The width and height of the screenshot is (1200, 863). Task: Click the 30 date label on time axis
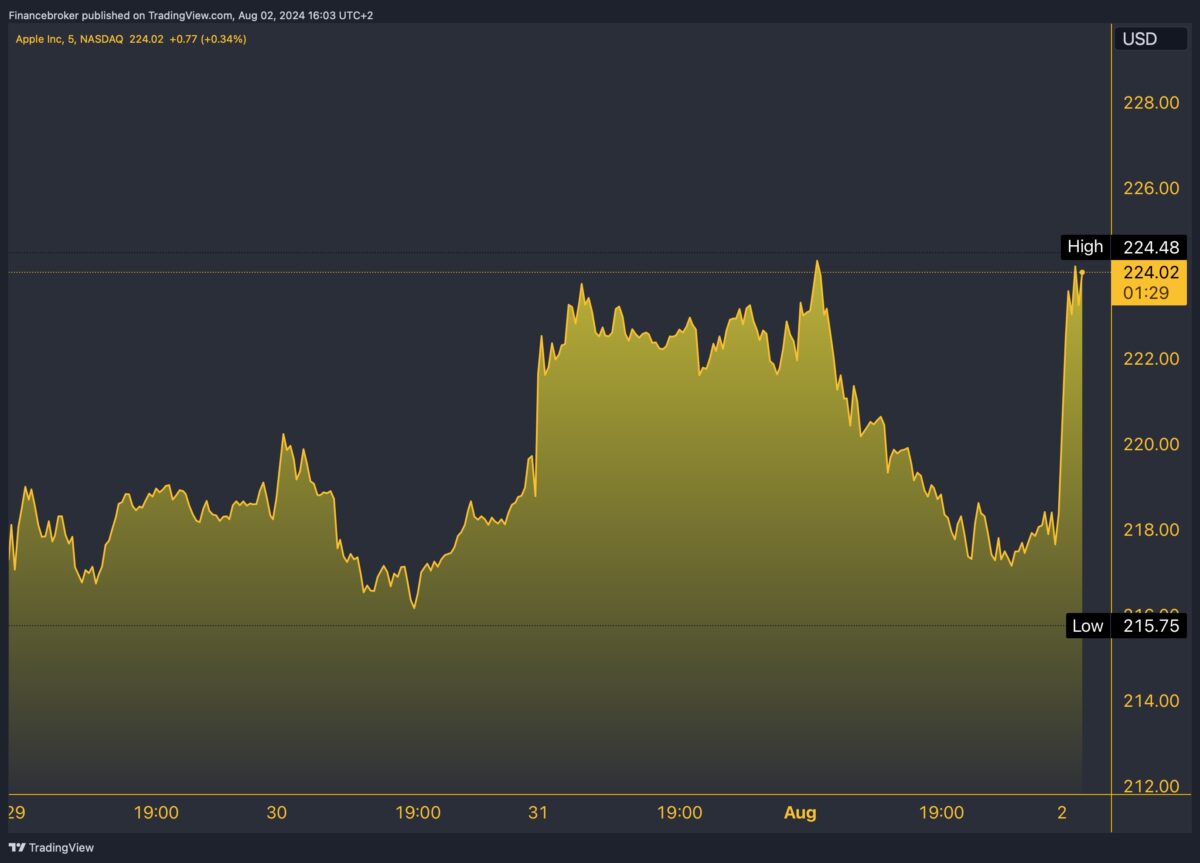(x=277, y=813)
